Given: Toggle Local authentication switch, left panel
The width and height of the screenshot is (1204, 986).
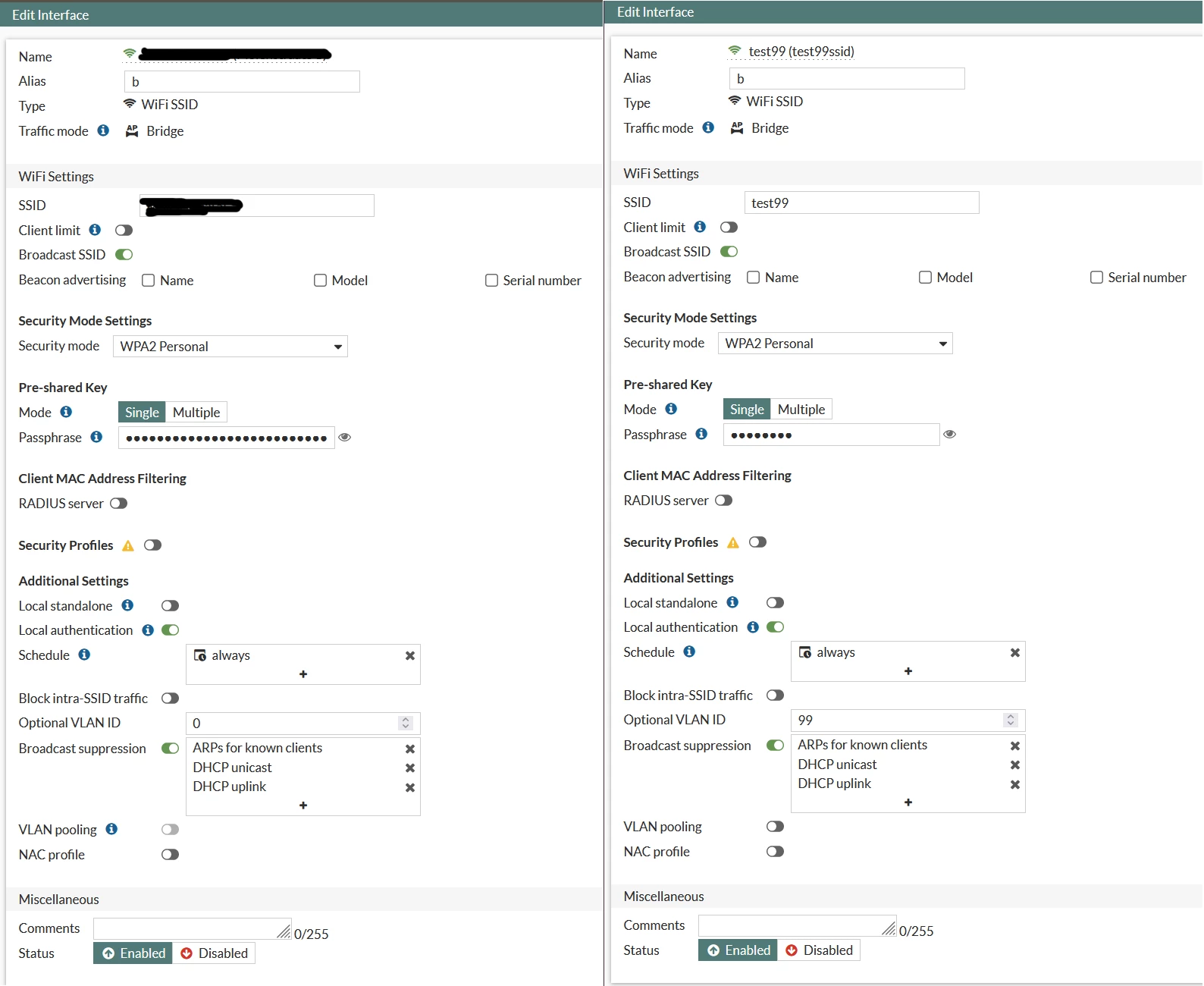Looking at the screenshot, I should click(x=171, y=630).
